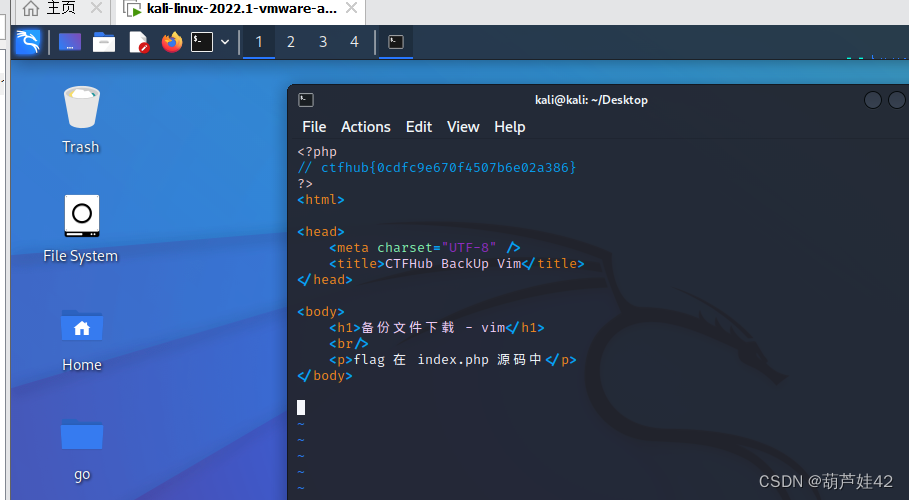The height and width of the screenshot is (500, 909).
Task: Open the terminal File menu
Action: point(314,126)
